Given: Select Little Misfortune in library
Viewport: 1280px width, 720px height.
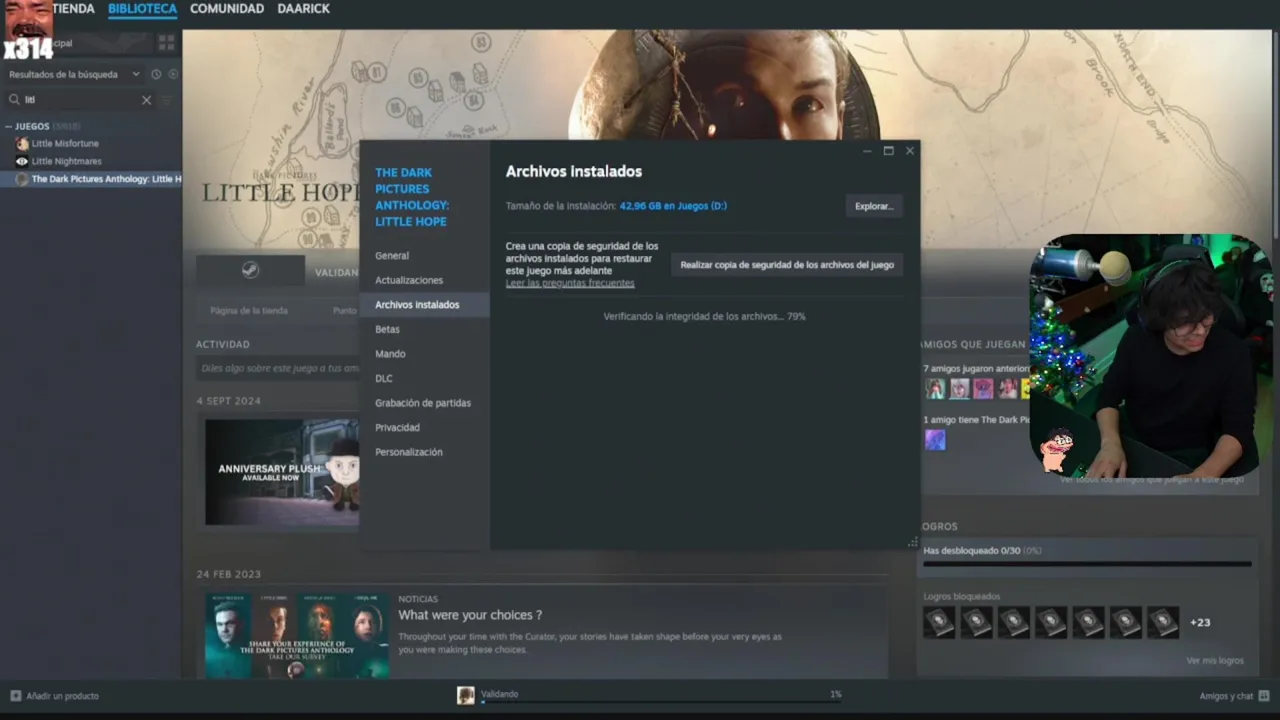Looking at the screenshot, I should pos(65,144).
